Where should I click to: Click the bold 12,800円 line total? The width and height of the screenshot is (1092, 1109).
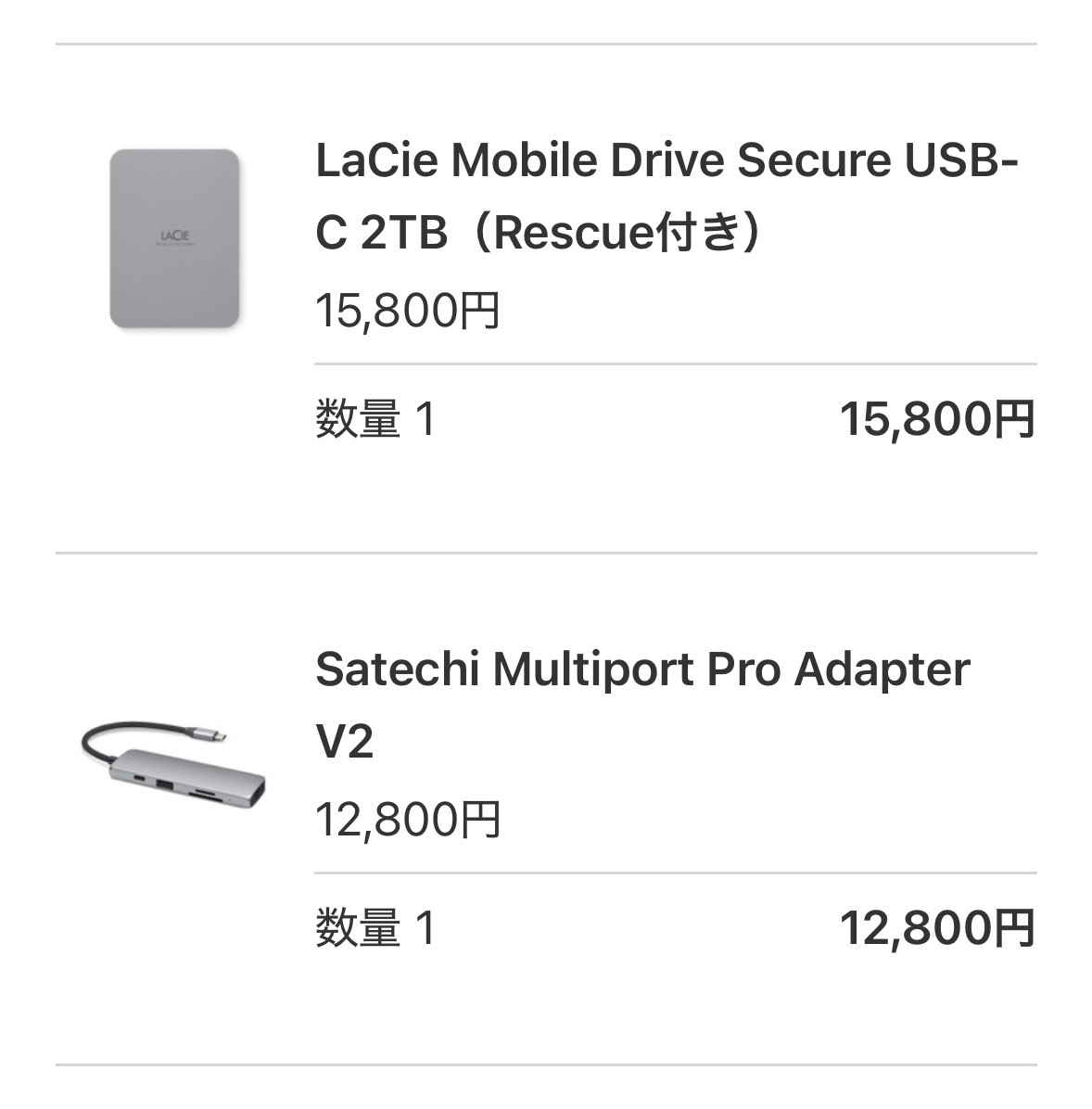936,927
